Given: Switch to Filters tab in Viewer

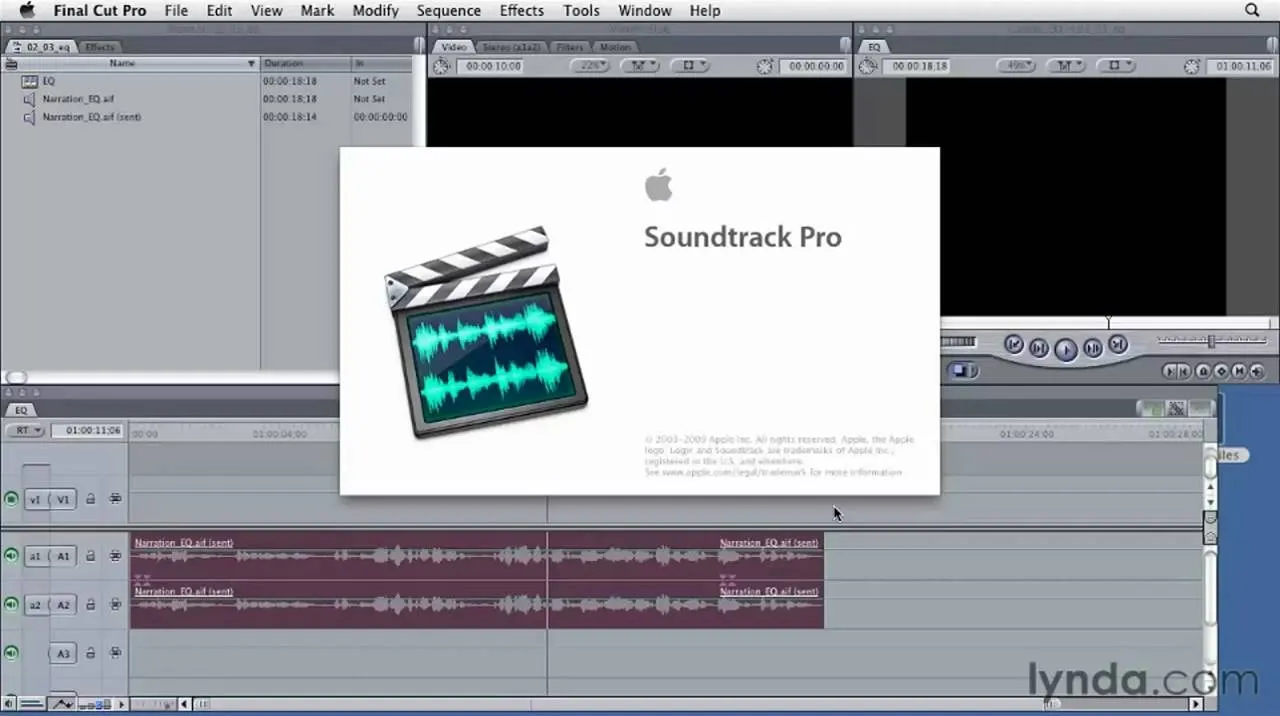Looking at the screenshot, I should (x=570, y=47).
